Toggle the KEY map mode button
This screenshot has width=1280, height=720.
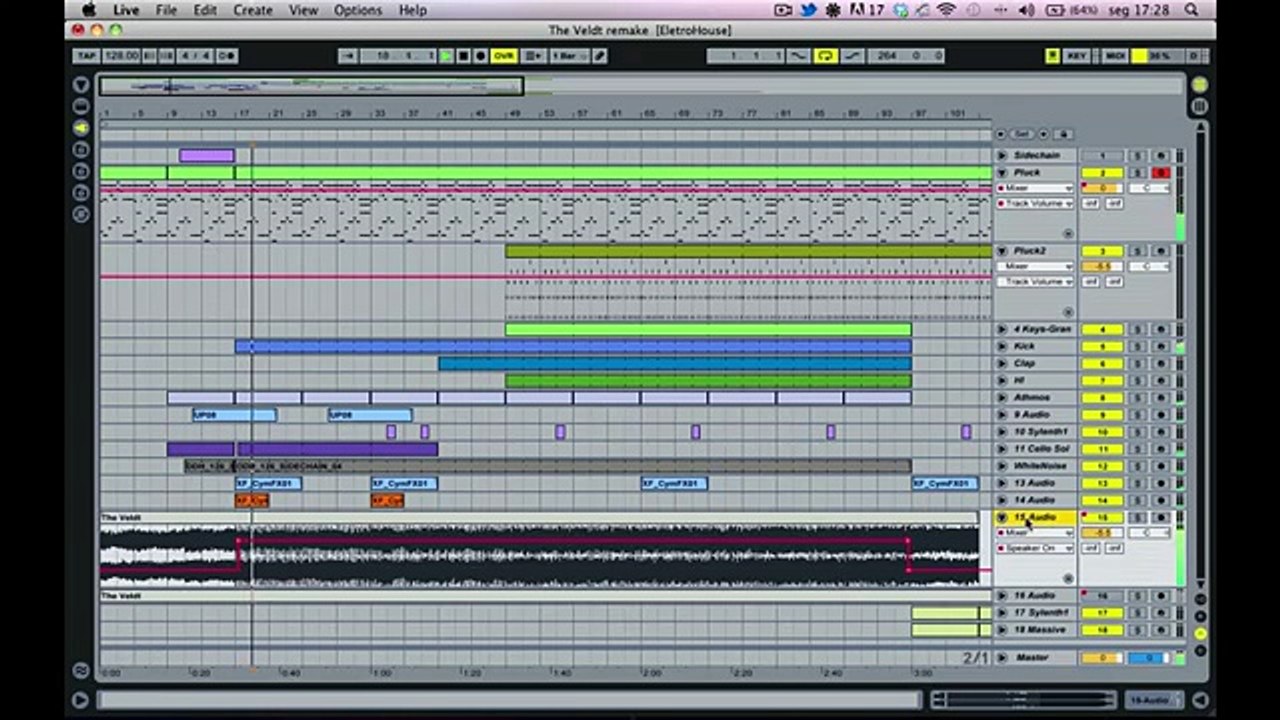(x=1076, y=56)
